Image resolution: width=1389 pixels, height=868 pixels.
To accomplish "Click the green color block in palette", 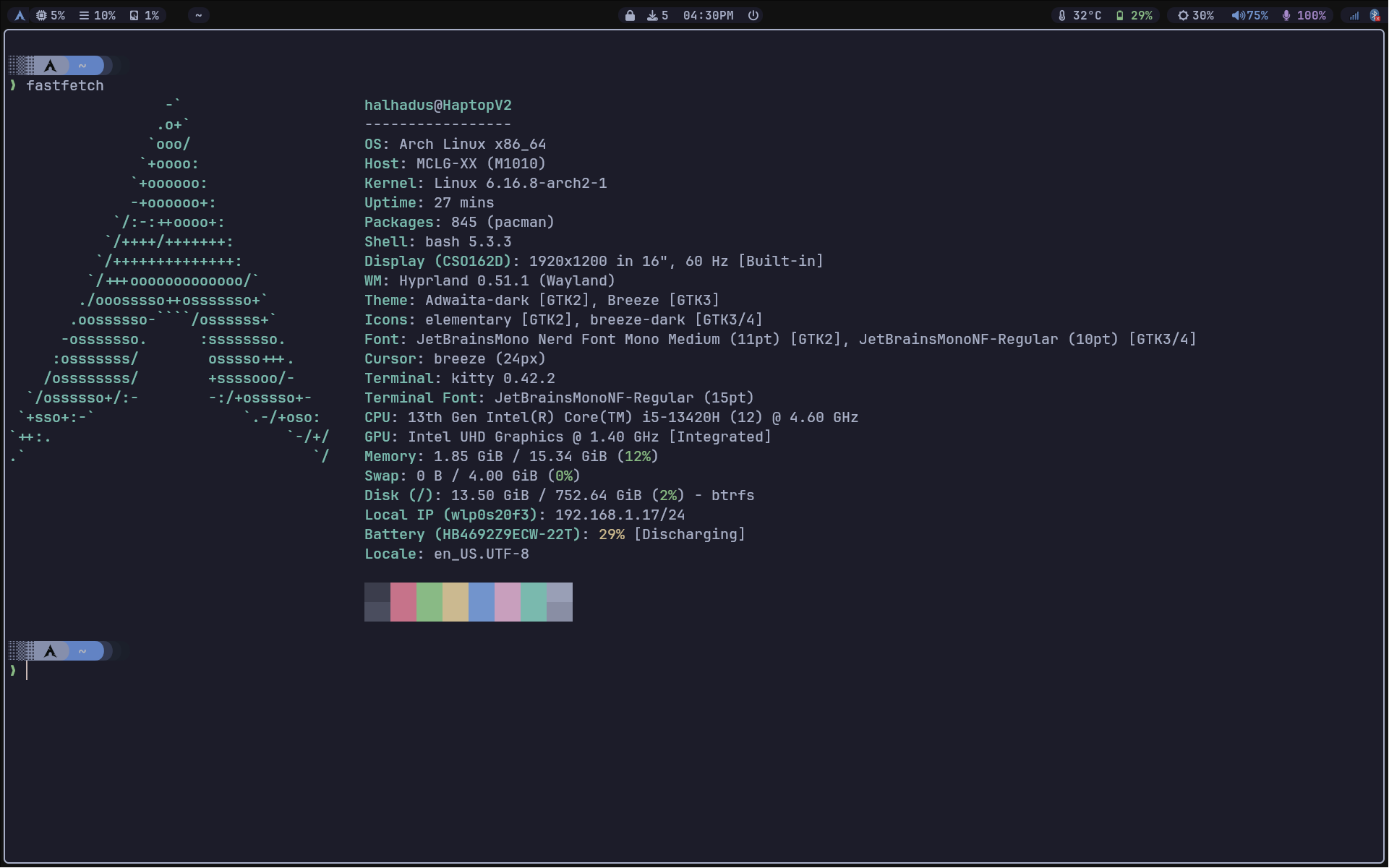I will tap(429, 602).
